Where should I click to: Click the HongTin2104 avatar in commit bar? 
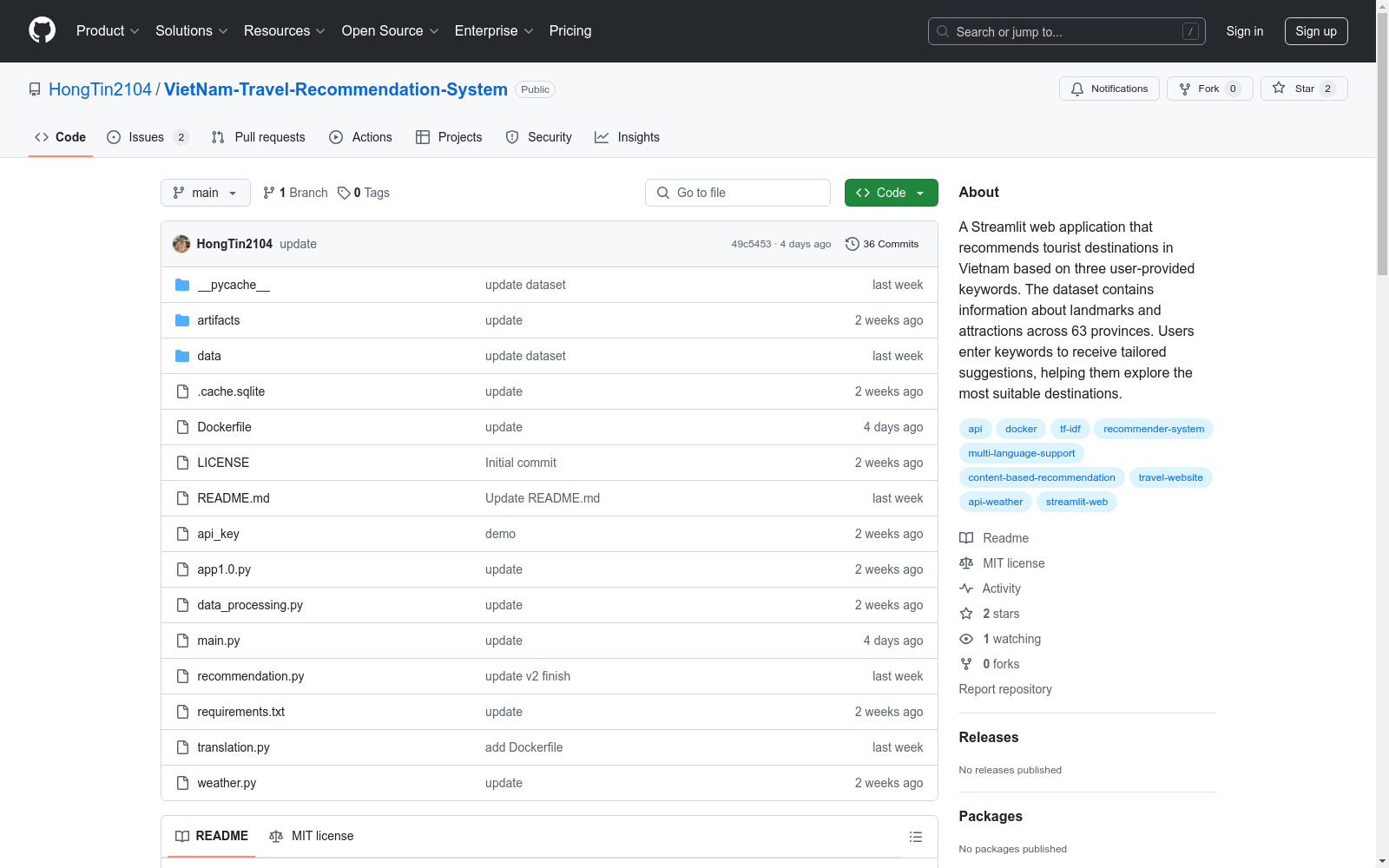181,244
